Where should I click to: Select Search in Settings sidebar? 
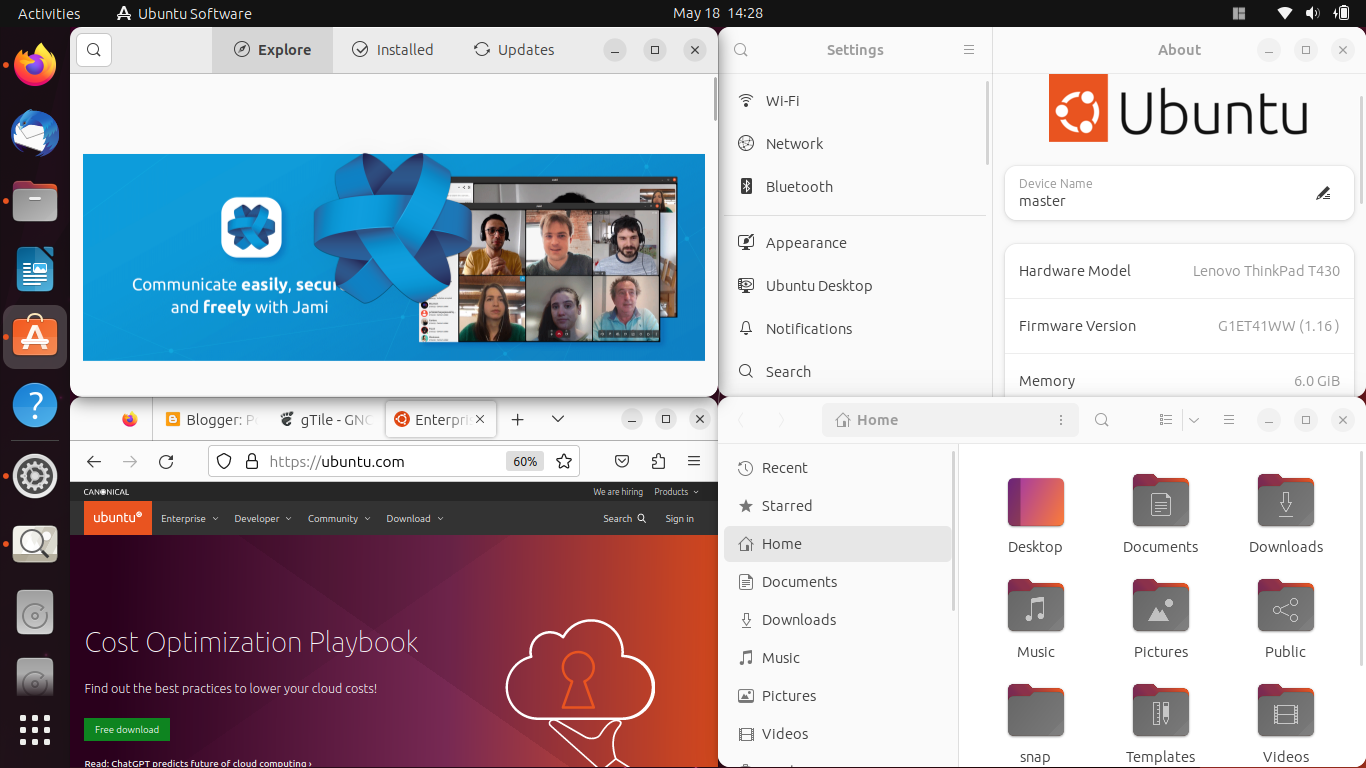tap(855, 372)
